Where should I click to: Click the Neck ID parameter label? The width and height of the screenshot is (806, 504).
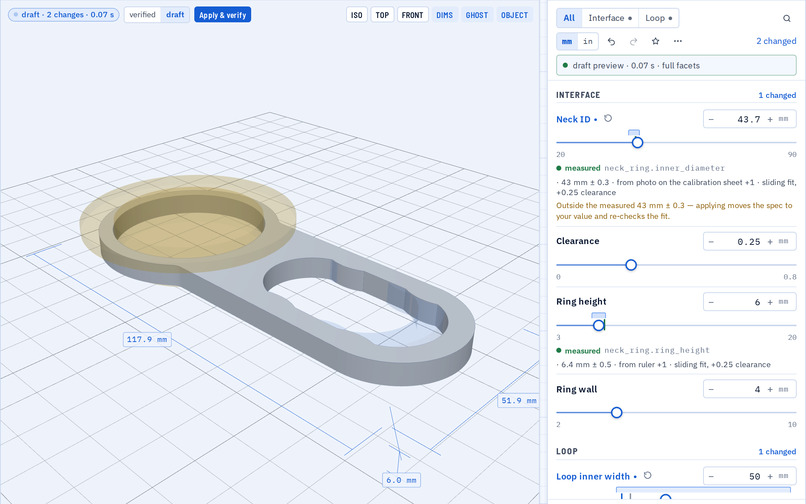pyautogui.click(x=573, y=119)
